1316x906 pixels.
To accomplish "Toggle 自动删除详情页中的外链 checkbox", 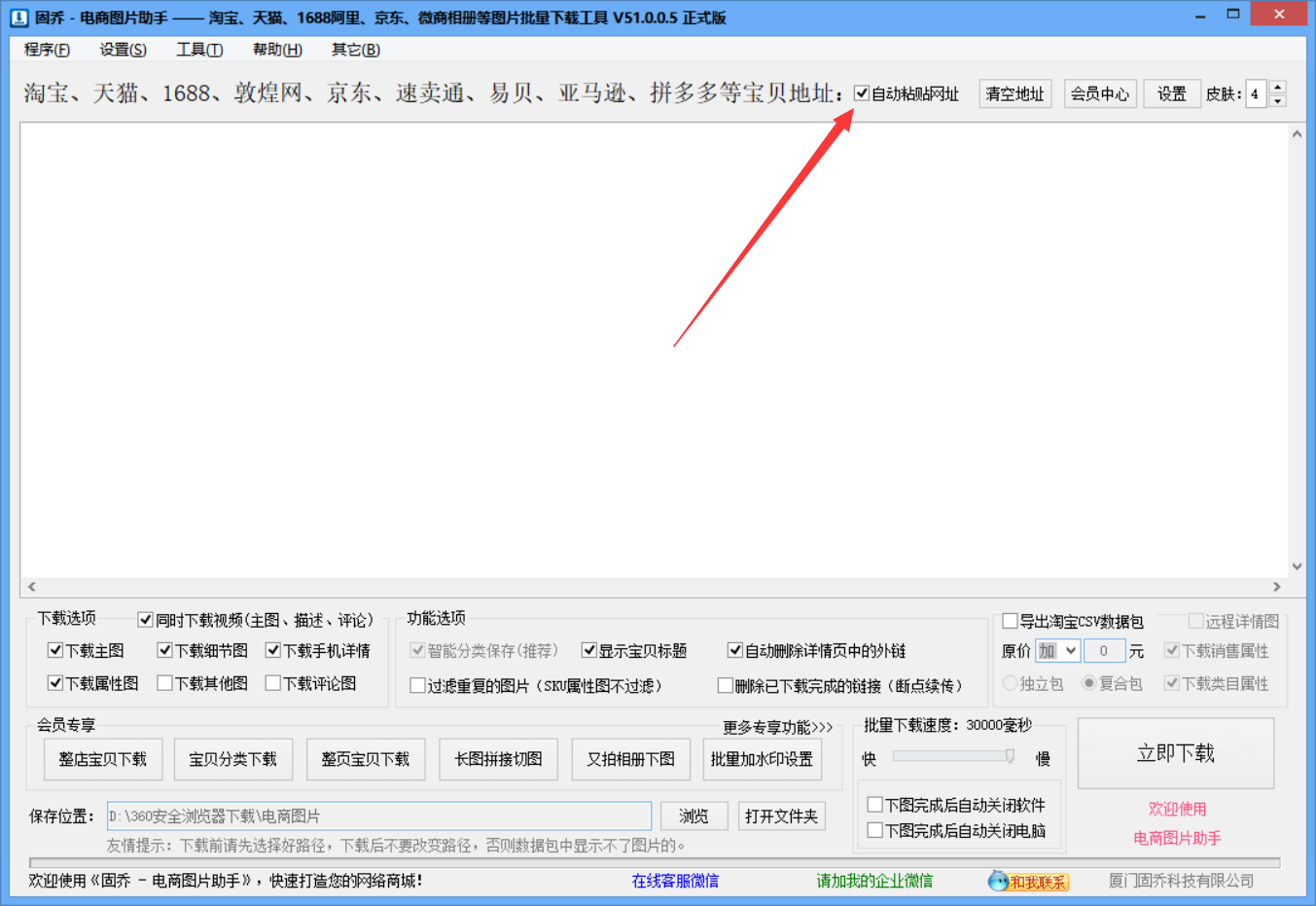I will tap(735, 650).
